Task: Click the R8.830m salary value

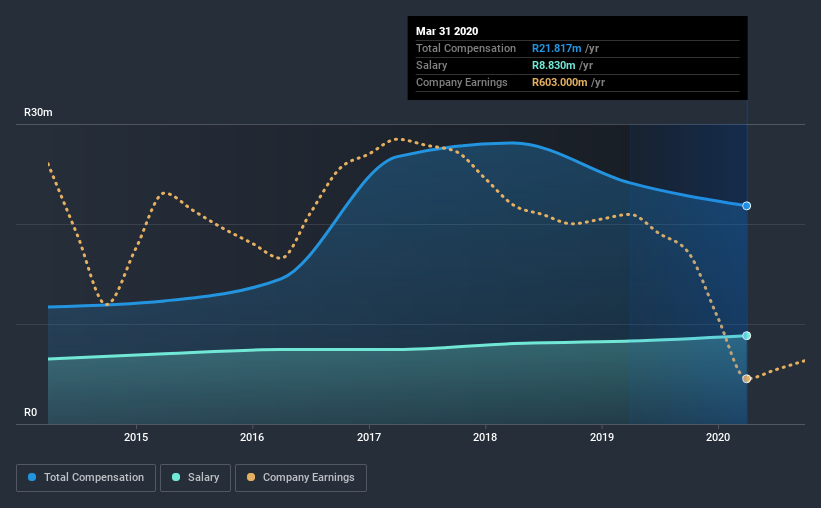Action: click(x=553, y=65)
